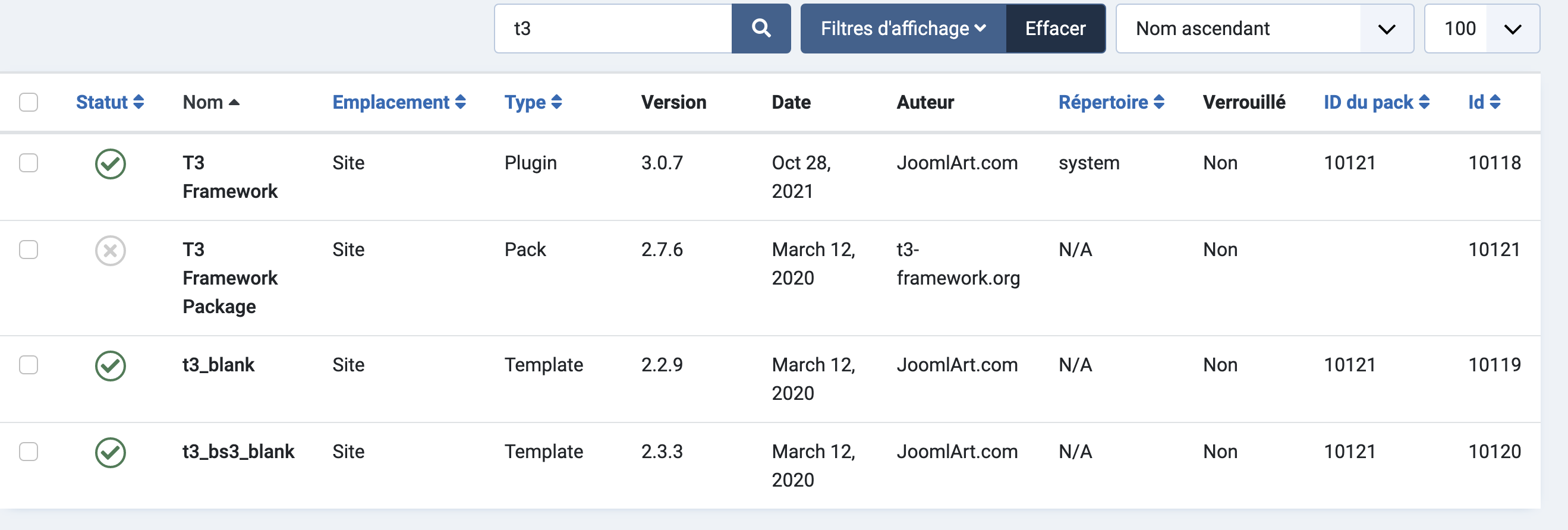Click the enabled status icon for t3_bs3_blank

point(110,452)
